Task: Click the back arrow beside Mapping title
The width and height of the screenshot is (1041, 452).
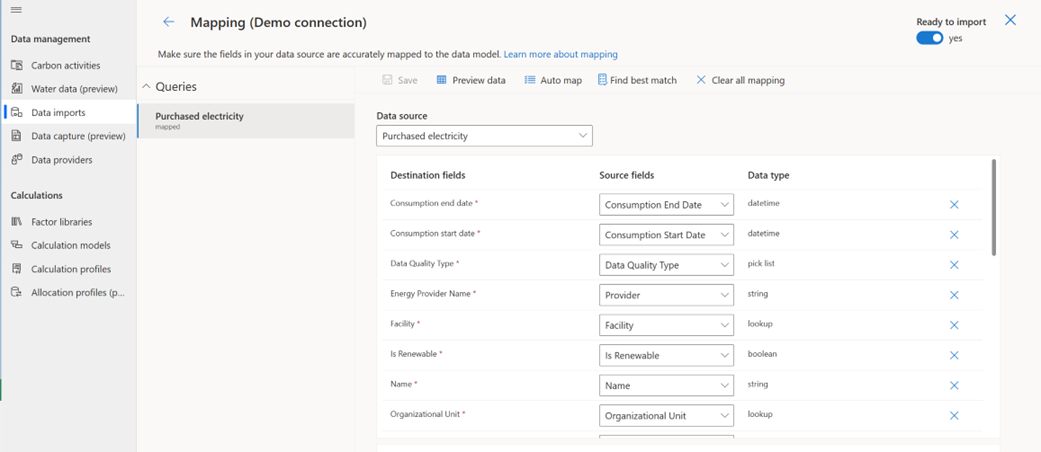Action: pos(168,22)
